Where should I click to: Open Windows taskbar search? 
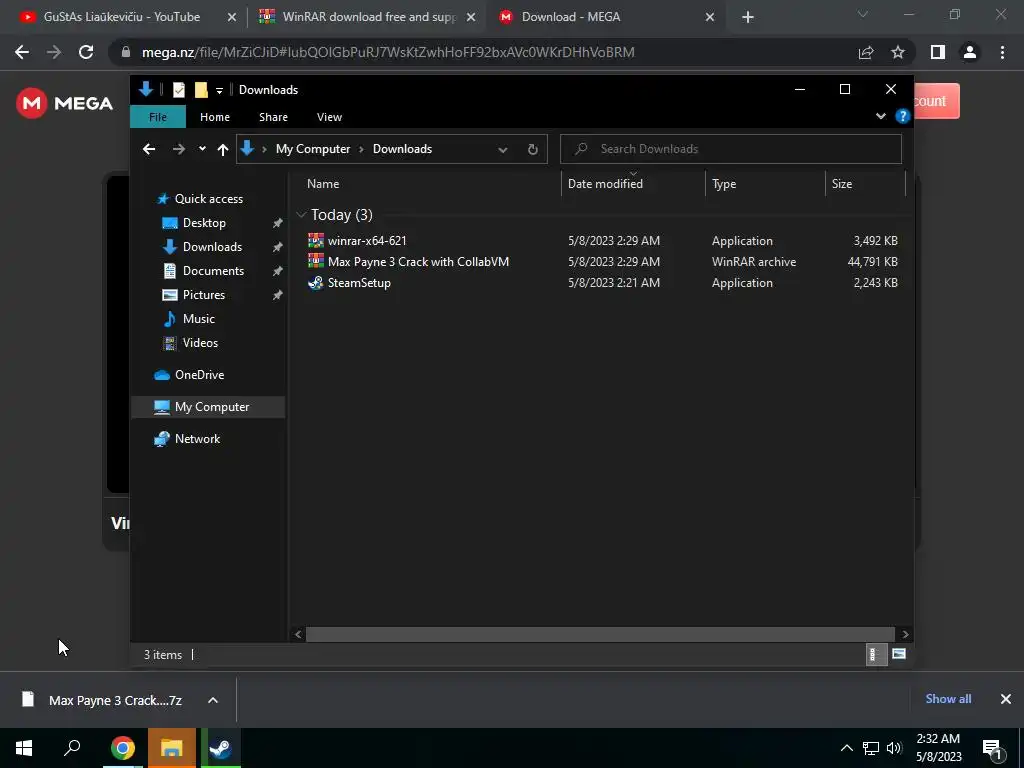point(72,748)
